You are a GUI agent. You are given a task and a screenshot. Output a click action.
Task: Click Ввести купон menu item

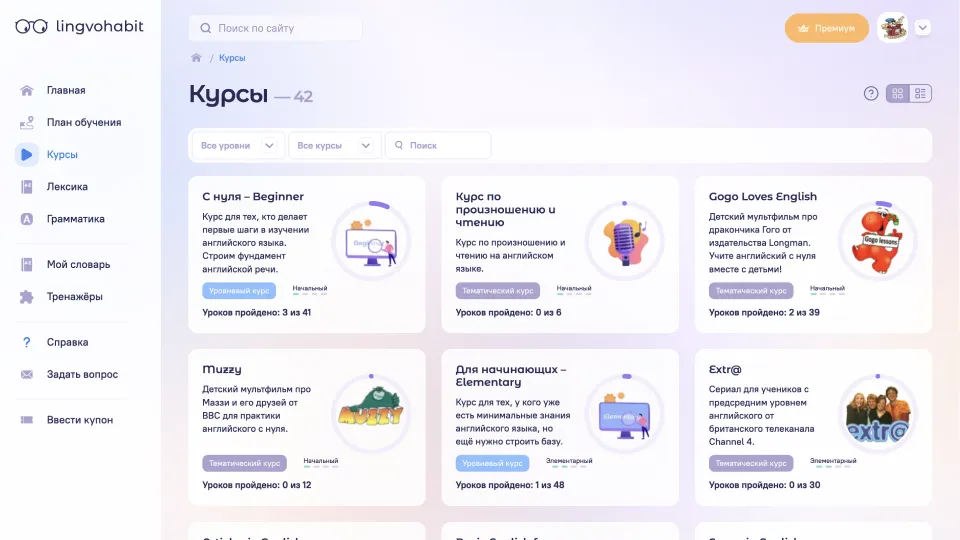(80, 420)
